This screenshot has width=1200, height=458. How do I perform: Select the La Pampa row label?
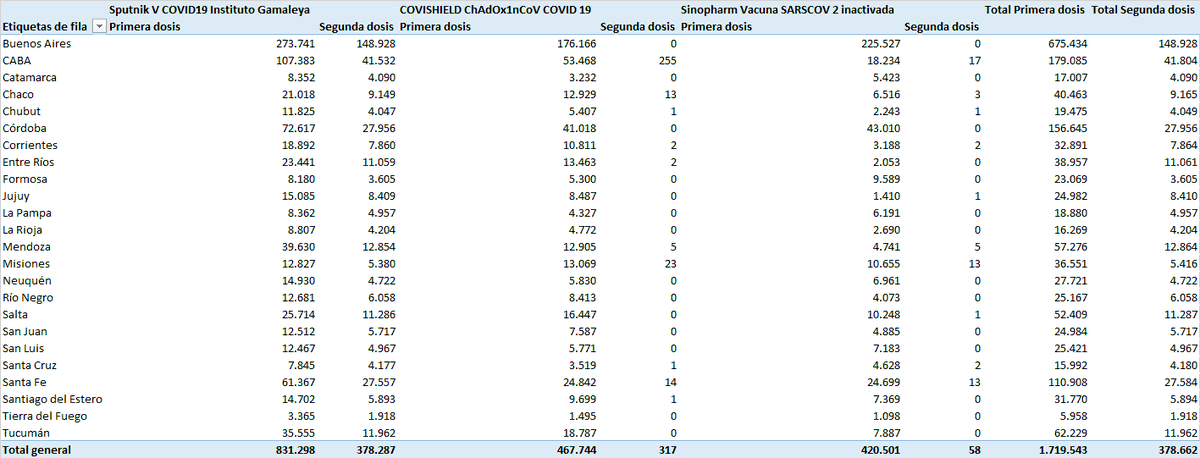pyautogui.click(x=27, y=213)
